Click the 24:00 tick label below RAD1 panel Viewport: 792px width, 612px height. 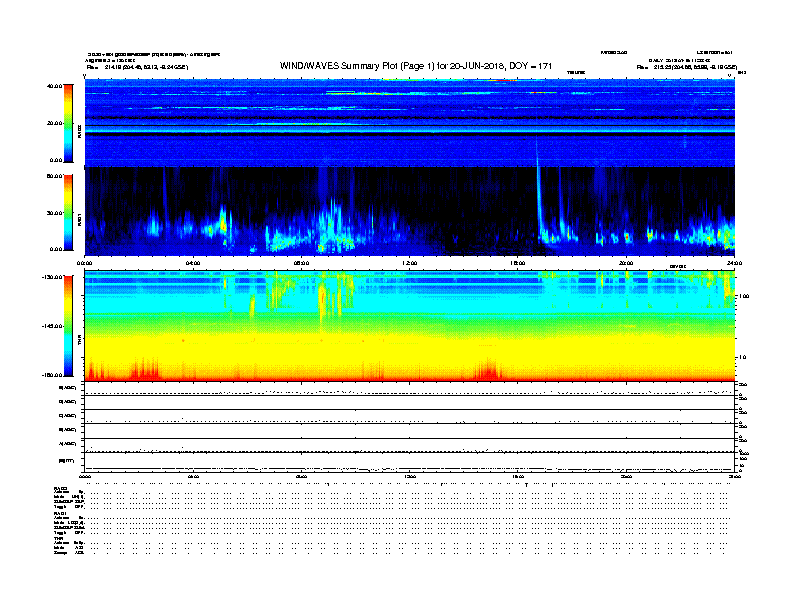[734, 263]
